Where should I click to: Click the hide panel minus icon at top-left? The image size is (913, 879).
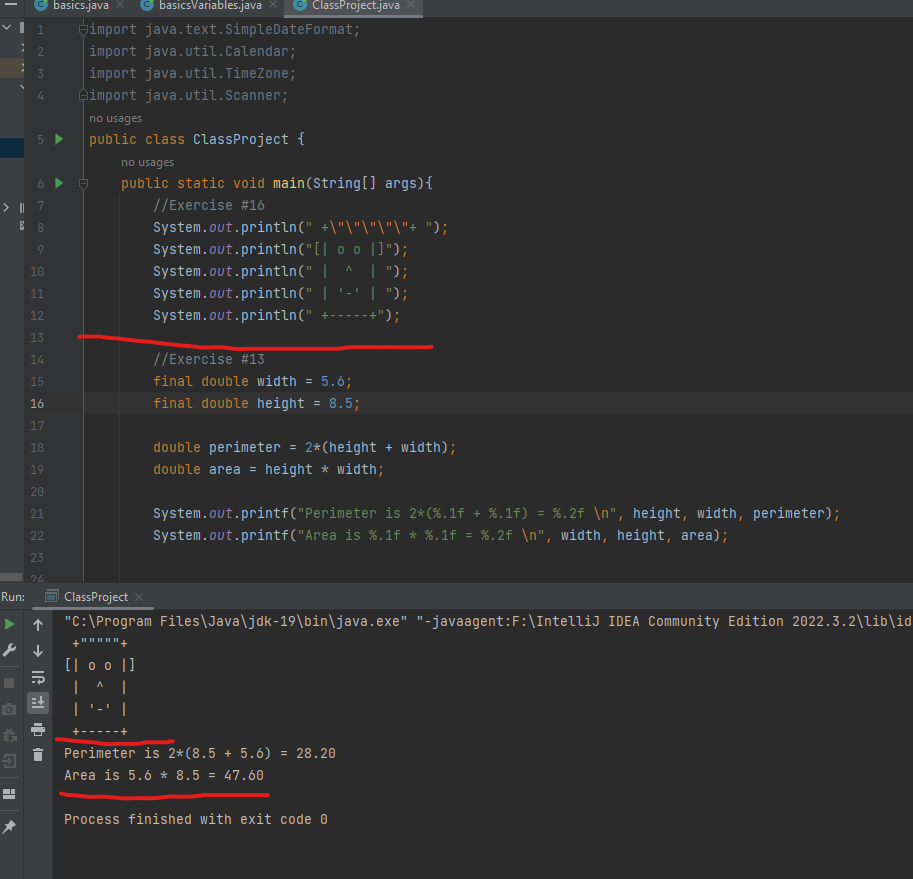(x=10, y=4)
